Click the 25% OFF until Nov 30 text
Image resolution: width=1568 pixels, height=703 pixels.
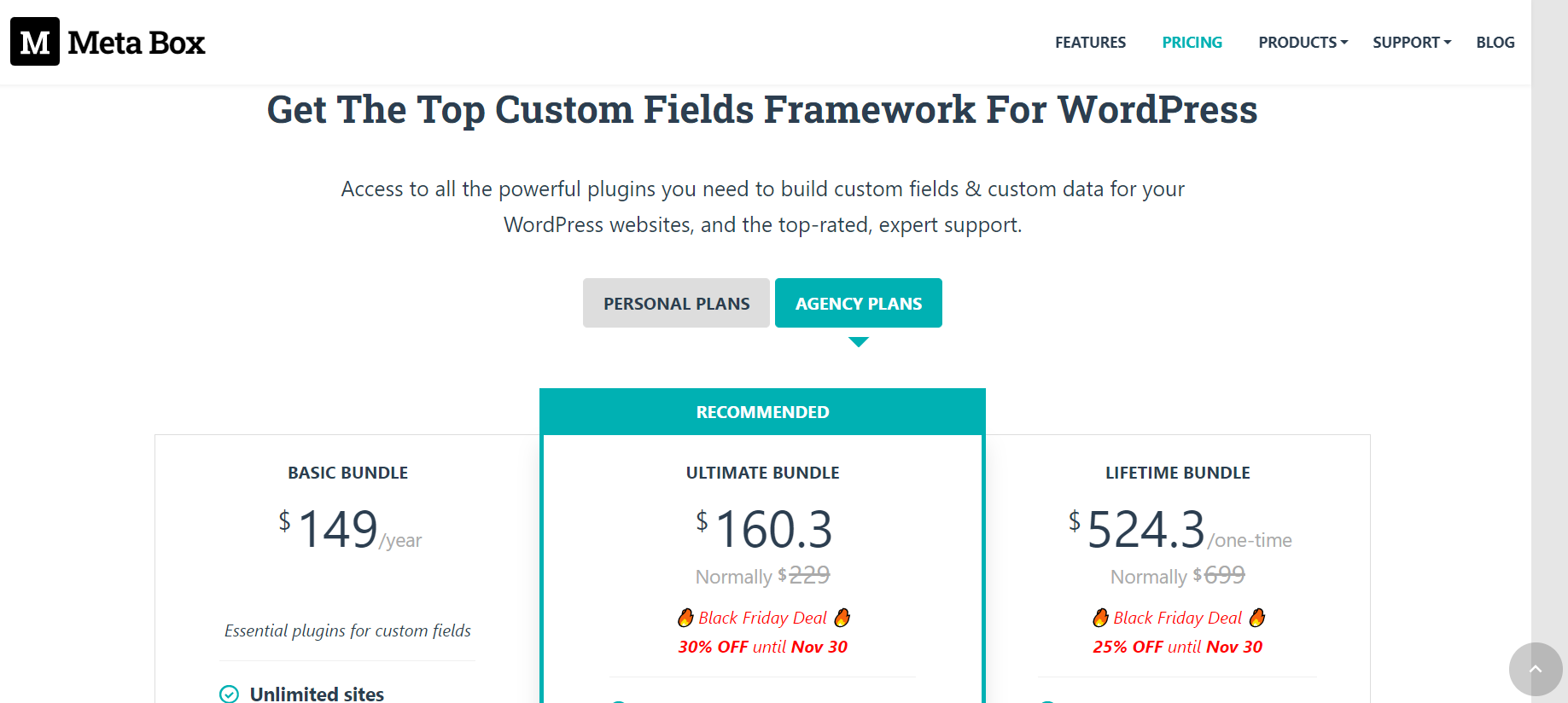click(x=1177, y=647)
